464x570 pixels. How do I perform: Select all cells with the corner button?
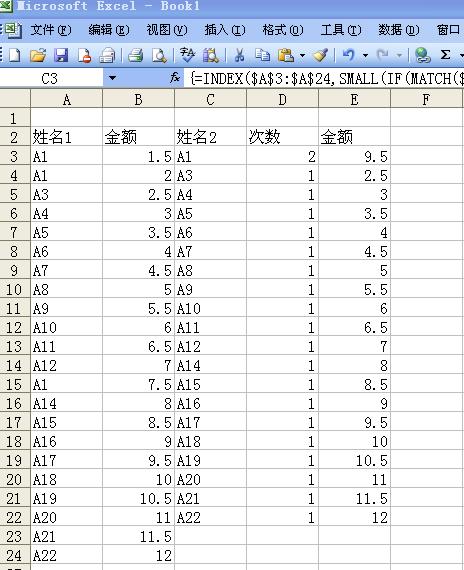click(x=15, y=99)
